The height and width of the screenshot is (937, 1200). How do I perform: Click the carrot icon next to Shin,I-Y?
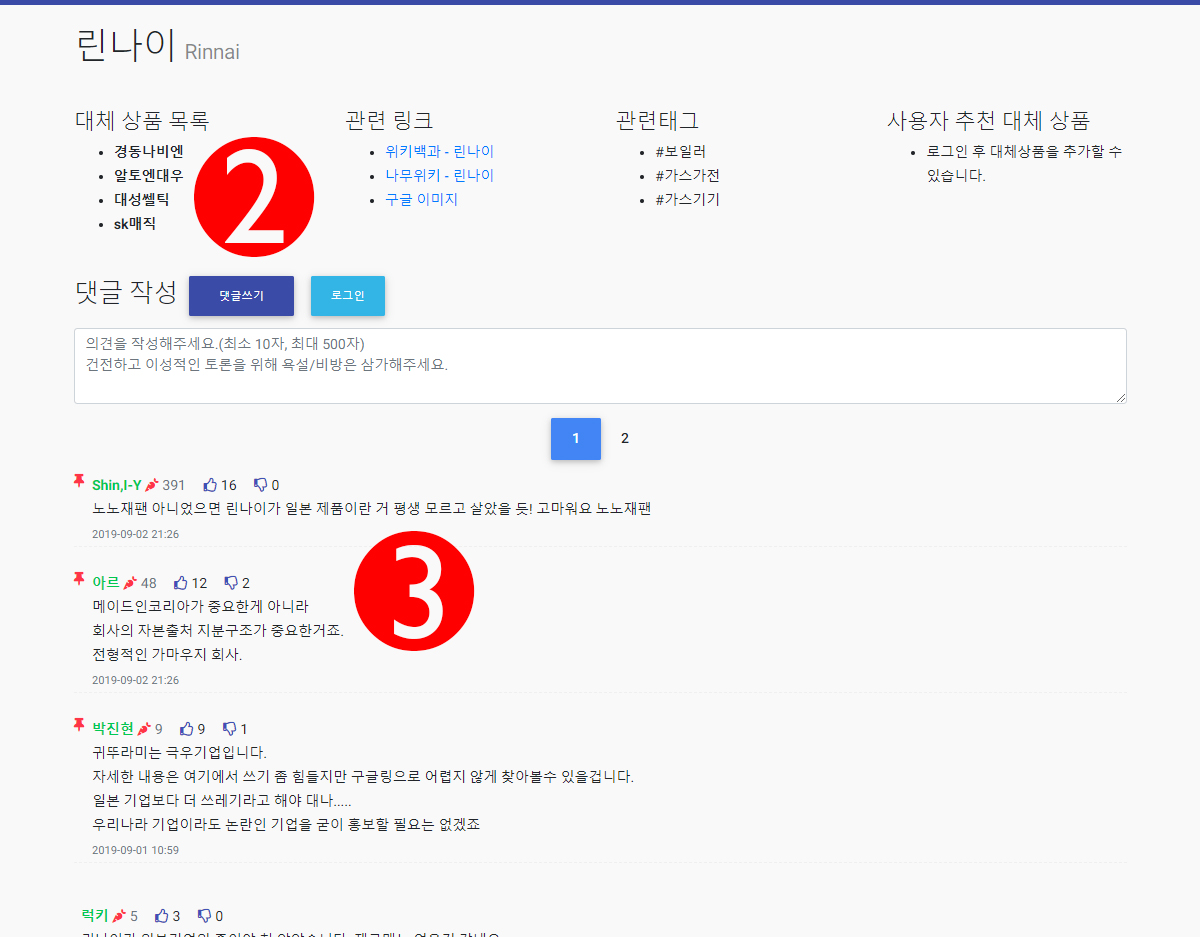point(152,485)
